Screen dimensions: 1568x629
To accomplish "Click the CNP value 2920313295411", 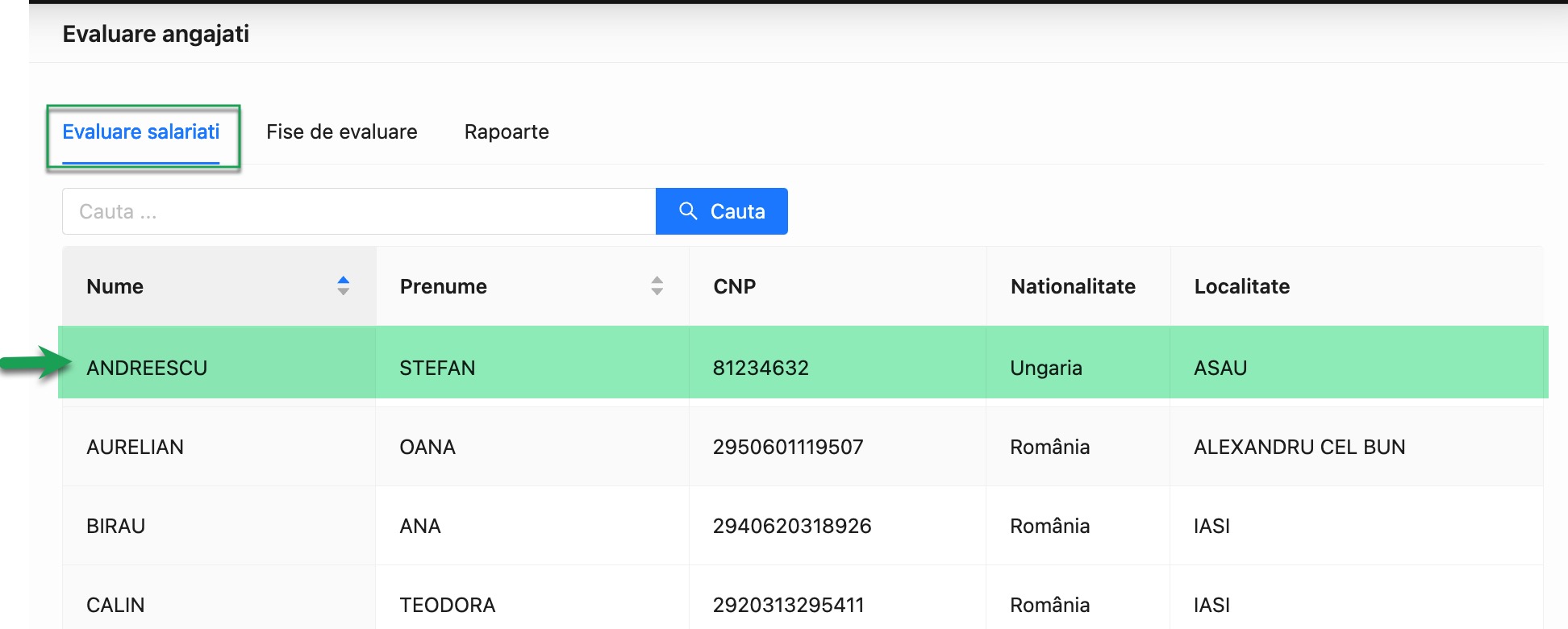I will 788,605.
